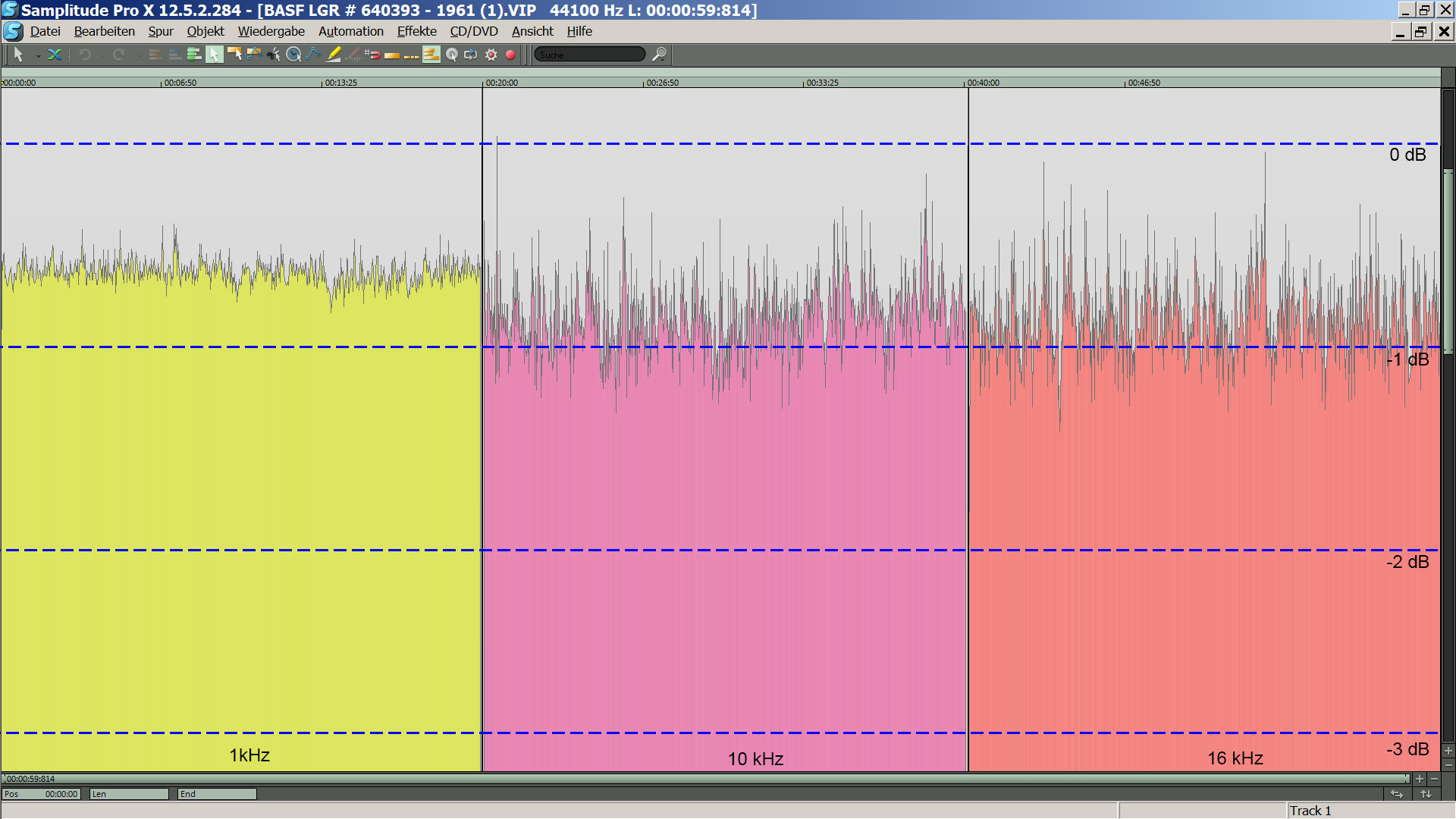The width and height of the screenshot is (1456, 819).
Task: Click the red record button
Action: tap(510, 55)
